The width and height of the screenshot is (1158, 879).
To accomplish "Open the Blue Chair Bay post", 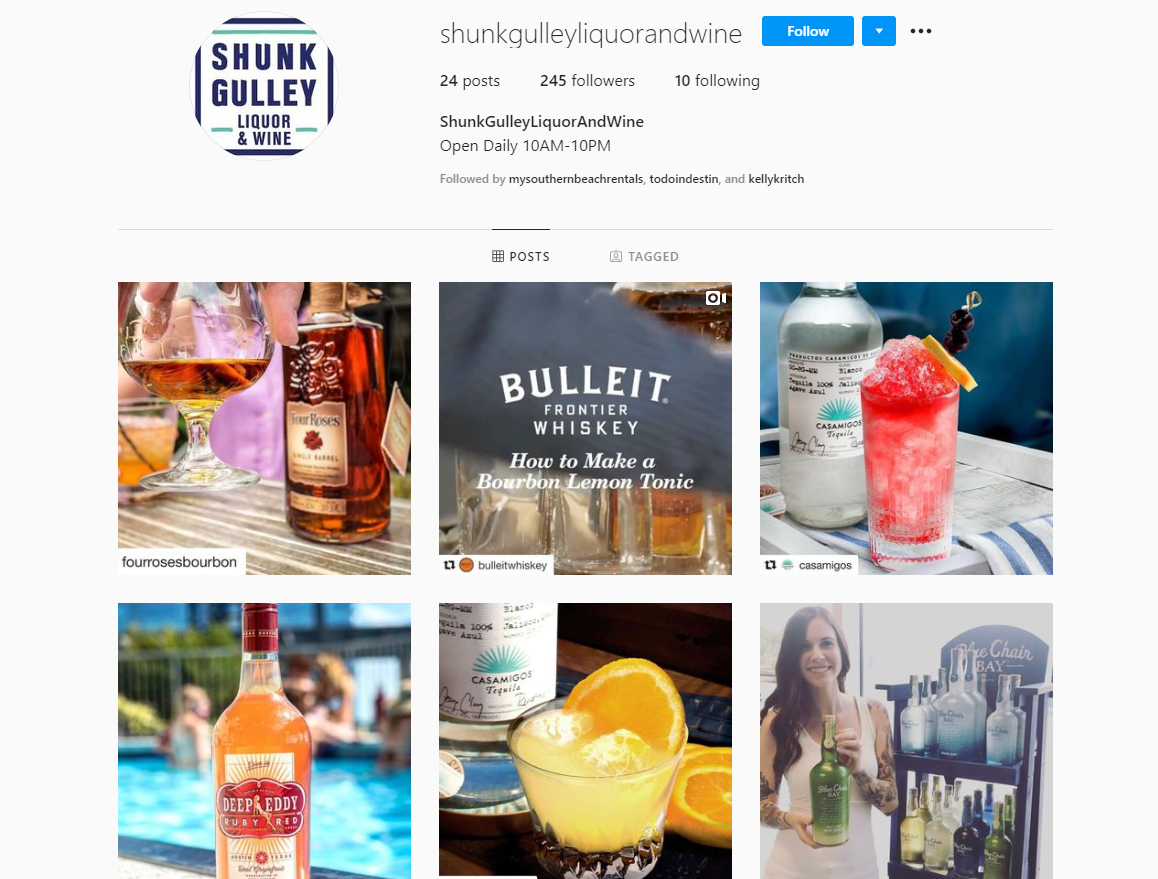I will click(906, 741).
